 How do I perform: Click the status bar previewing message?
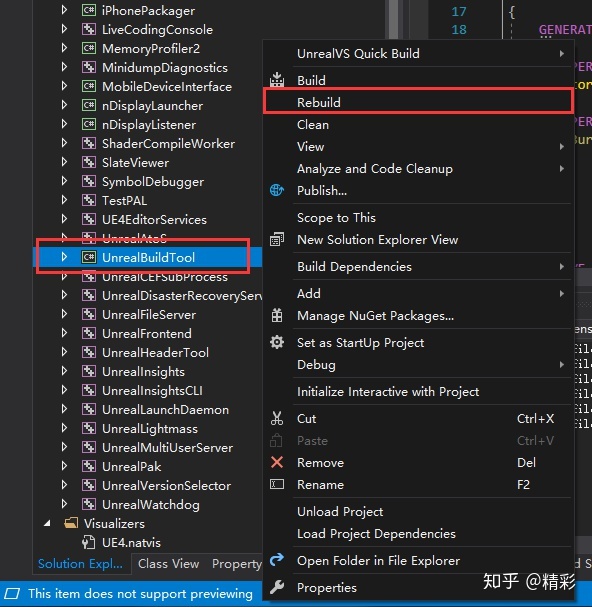pyautogui.click(x=140, y=593)
